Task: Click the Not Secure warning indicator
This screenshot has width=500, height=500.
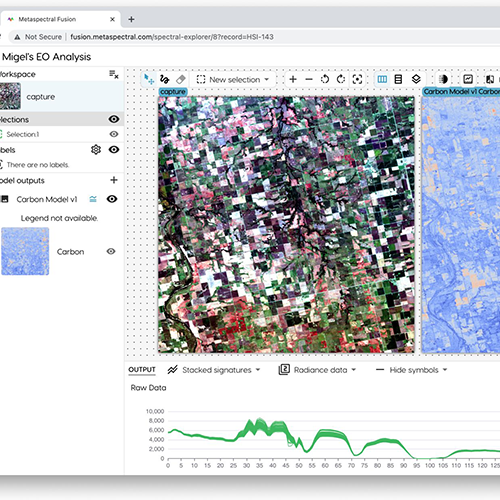Action: click(x=38, y=37)
